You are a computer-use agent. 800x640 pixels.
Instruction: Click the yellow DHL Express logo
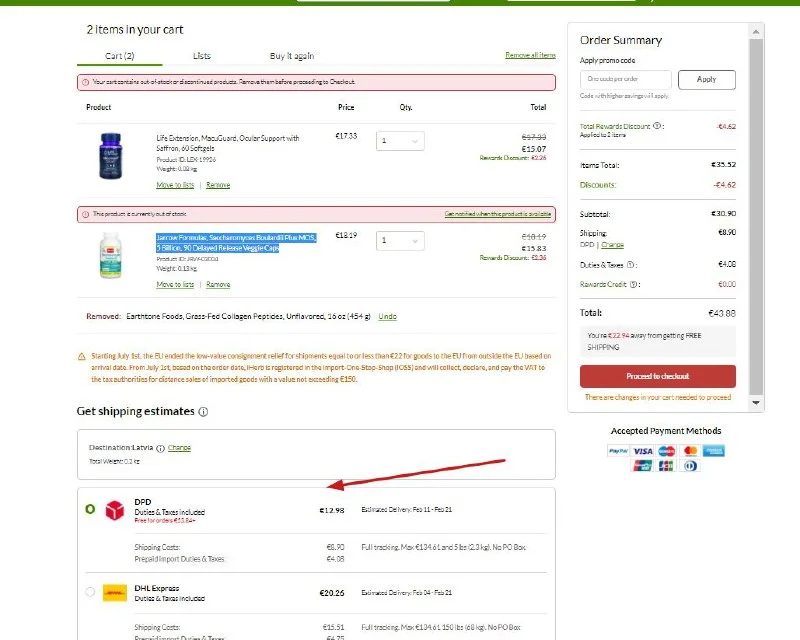click(115, 592)
